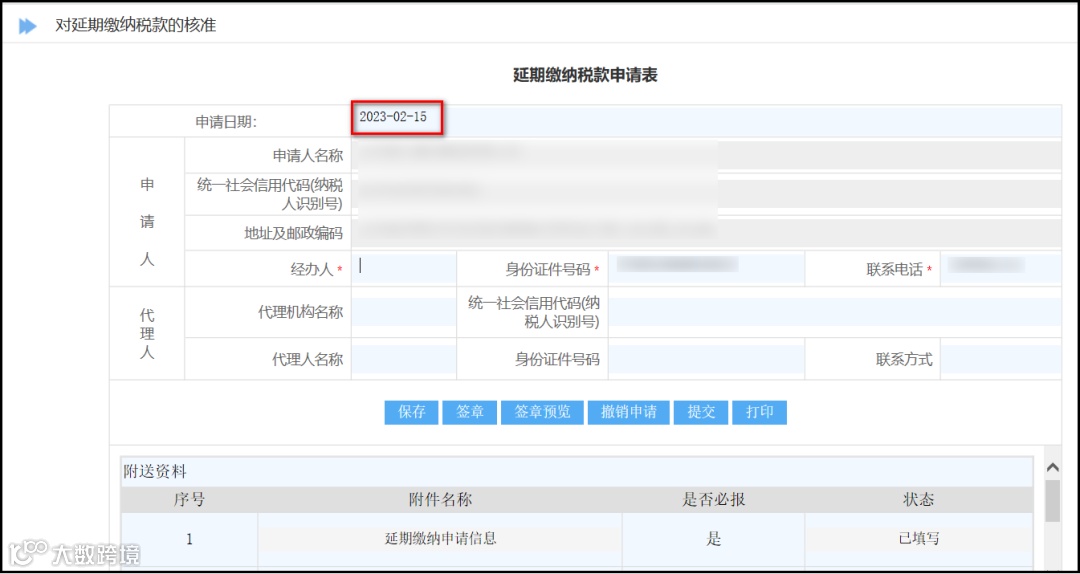Print the form using 打印
Image resolution: width=1080 pixels, height=574 pixels.
(x=760, y=413)
